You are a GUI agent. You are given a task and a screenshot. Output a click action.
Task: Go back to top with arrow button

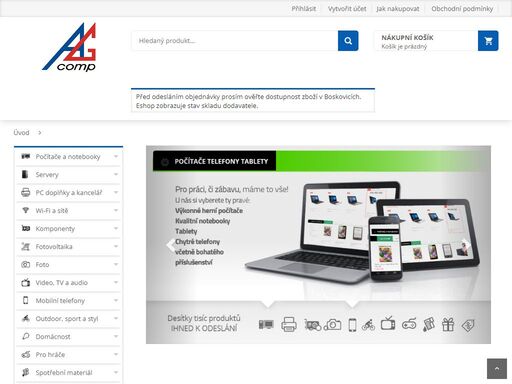(x=497, y=369)
